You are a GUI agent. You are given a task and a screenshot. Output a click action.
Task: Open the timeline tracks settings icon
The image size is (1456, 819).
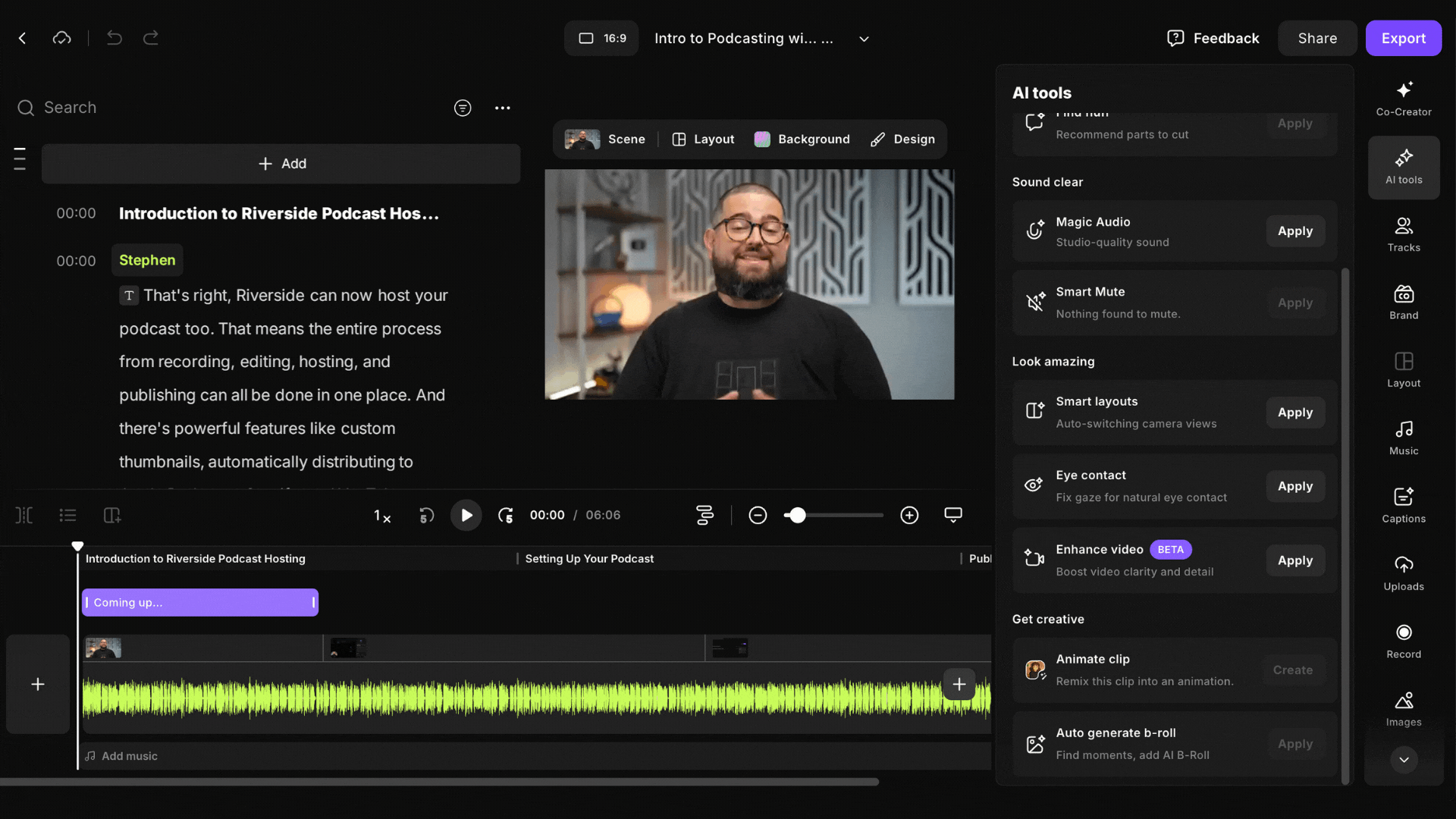click(704, 516)
